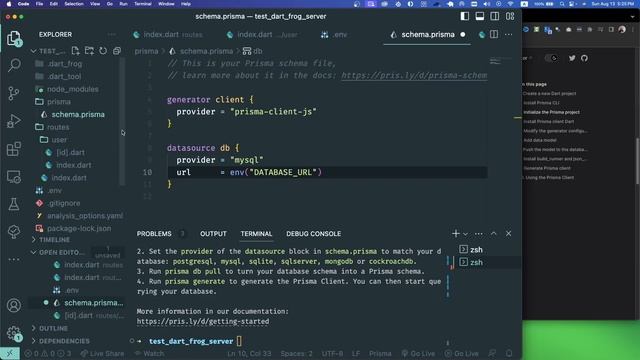Split the editor to the right
The height and width of the screenshot is (360, 640).
point(494,35)
